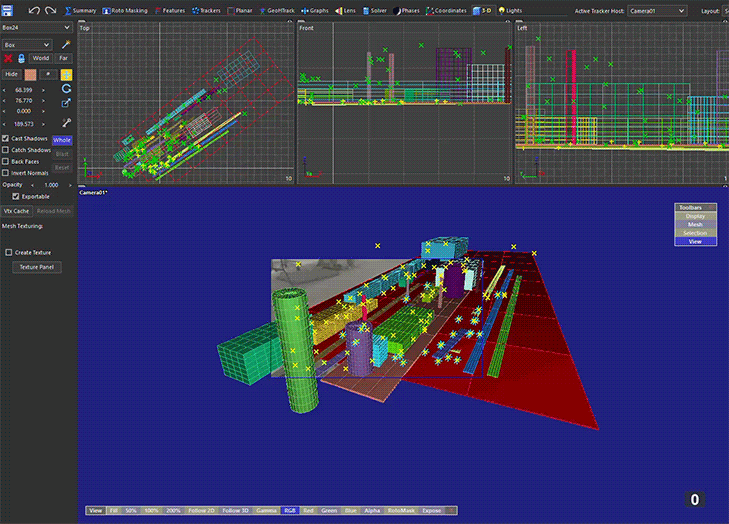Open the Box24 mesh selector dropdown
The width and height of the screenshot is (729, 524).
click(36, 27)
